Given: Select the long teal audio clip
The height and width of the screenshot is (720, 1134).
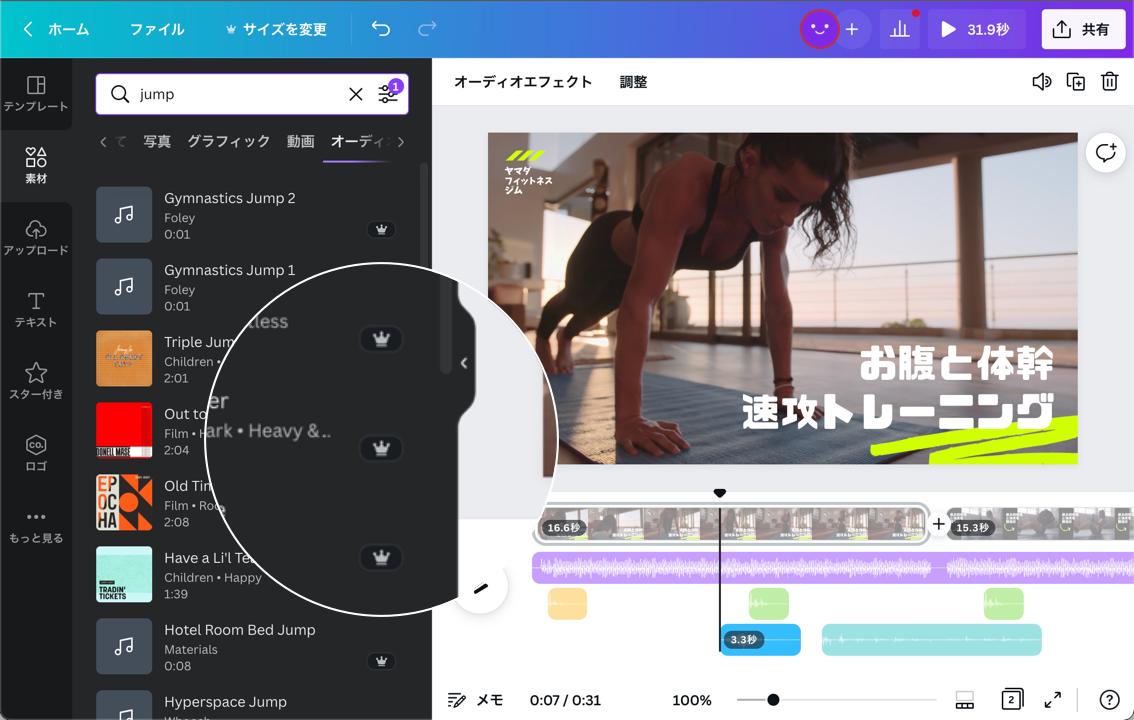Looking at the screenshot, I should (932, 640).
